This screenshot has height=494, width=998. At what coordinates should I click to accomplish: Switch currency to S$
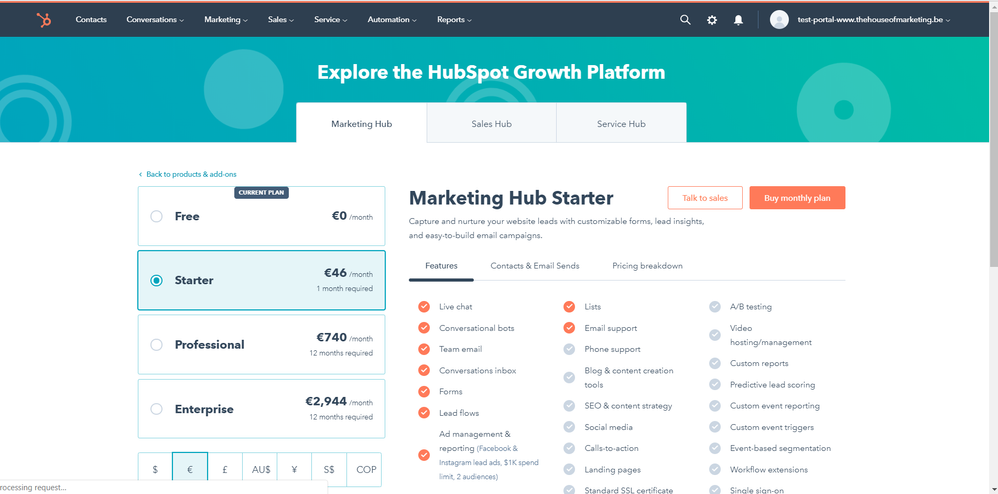329,470
